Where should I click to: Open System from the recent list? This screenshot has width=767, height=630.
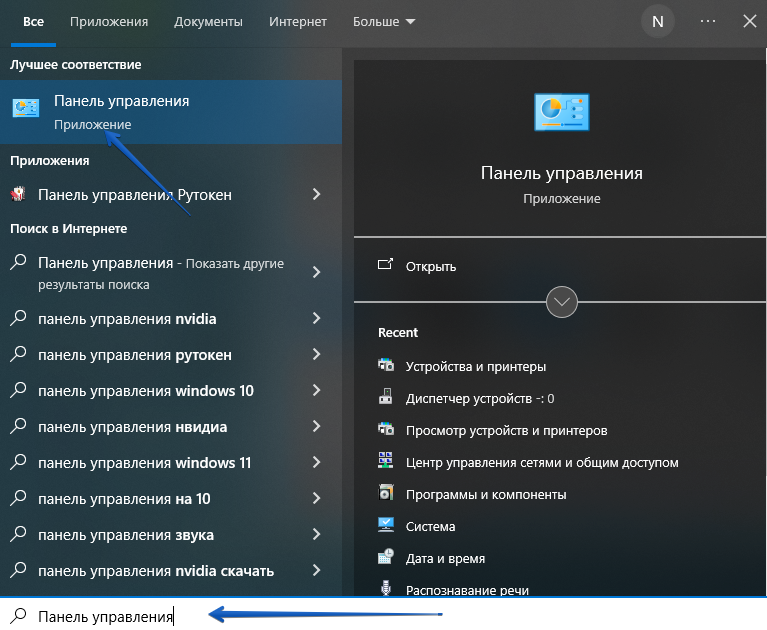(430, 526)
